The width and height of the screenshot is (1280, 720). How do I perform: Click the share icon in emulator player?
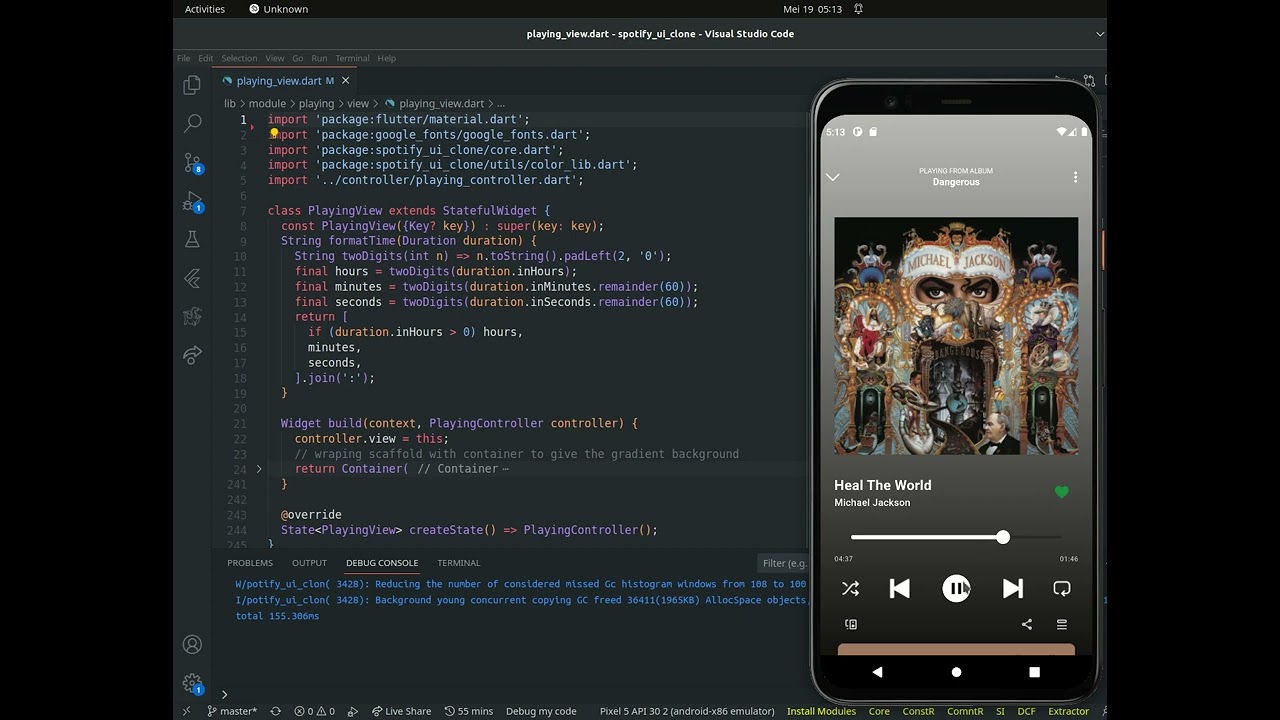1026,624
